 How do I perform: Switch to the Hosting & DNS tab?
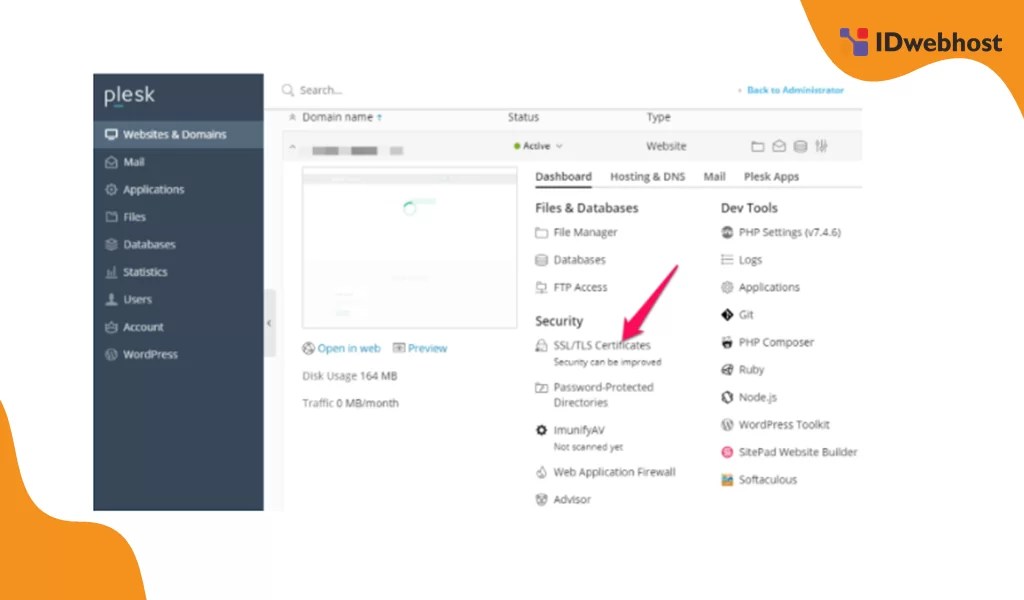647,177
